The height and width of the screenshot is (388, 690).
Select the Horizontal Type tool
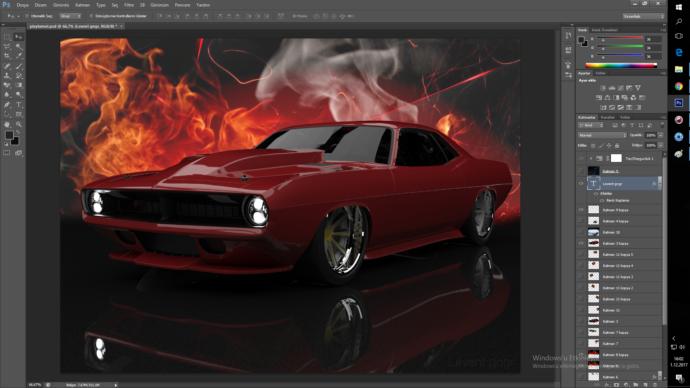pos(19,104)
